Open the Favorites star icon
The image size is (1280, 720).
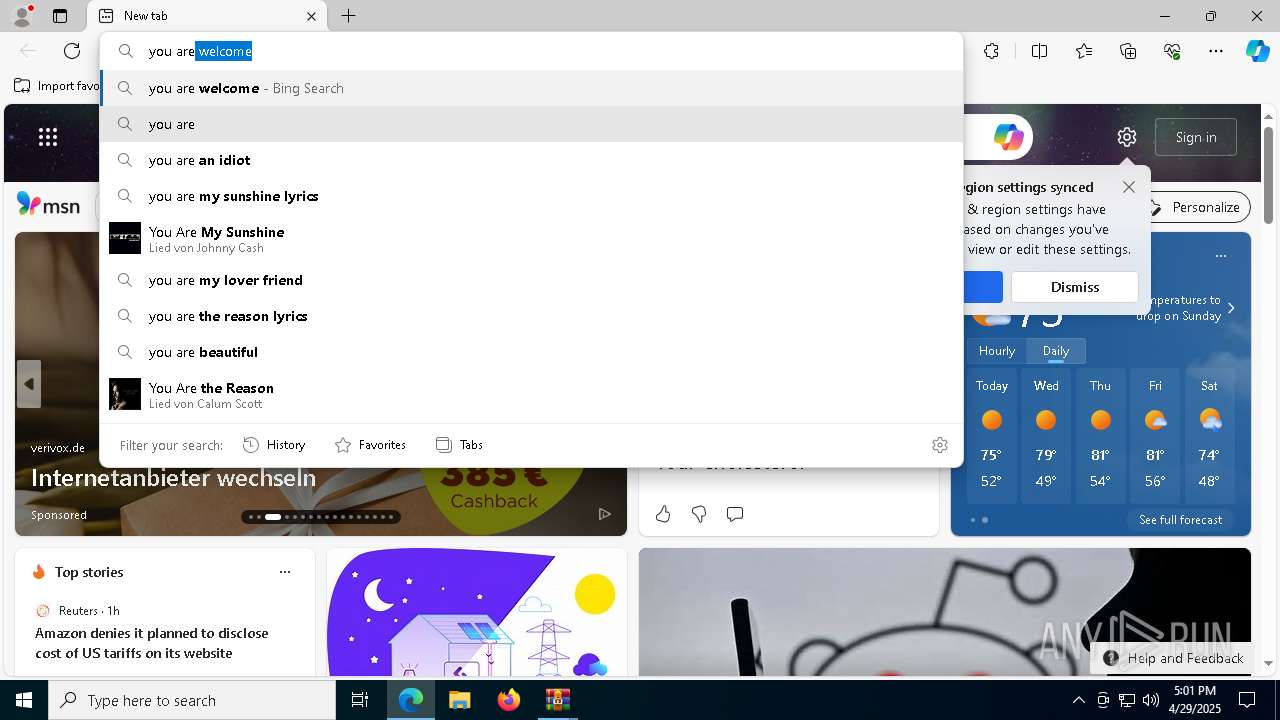[1084, 51]
